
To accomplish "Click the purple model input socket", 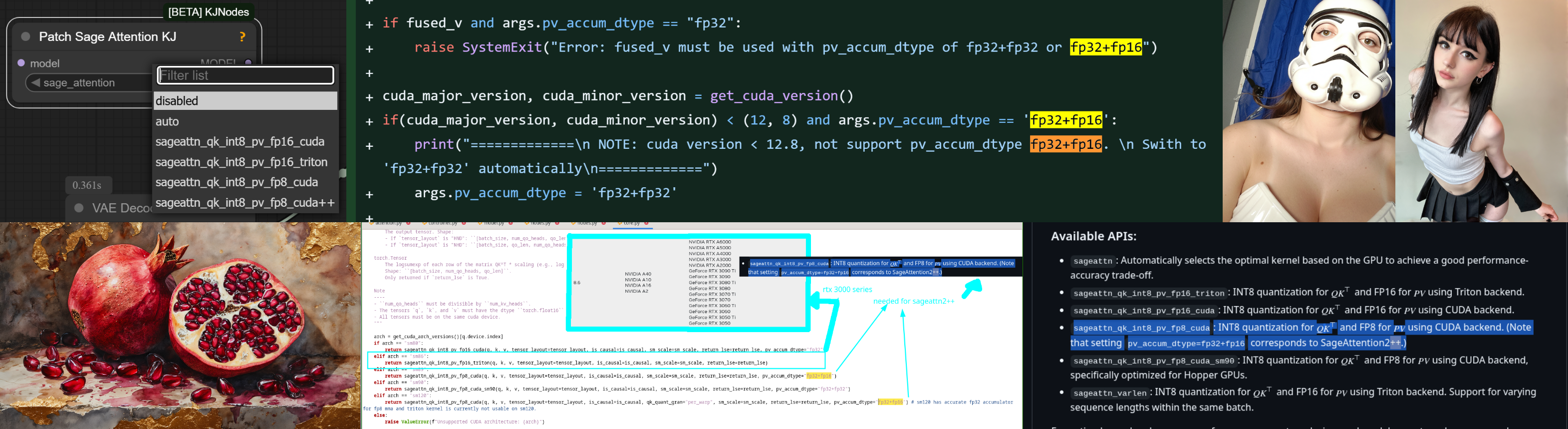I will pyautogui.click(x=21, y=63).
